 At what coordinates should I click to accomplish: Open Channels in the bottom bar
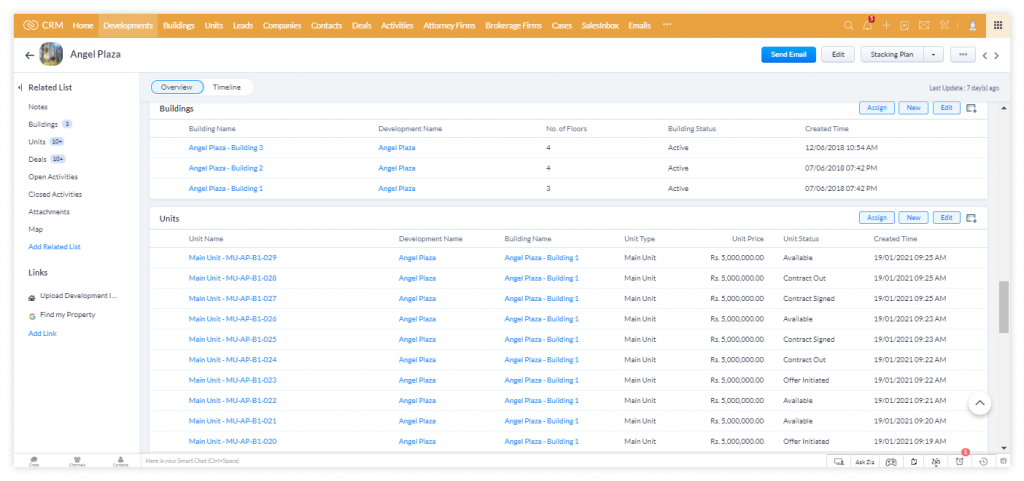click(x=77, y=461)
